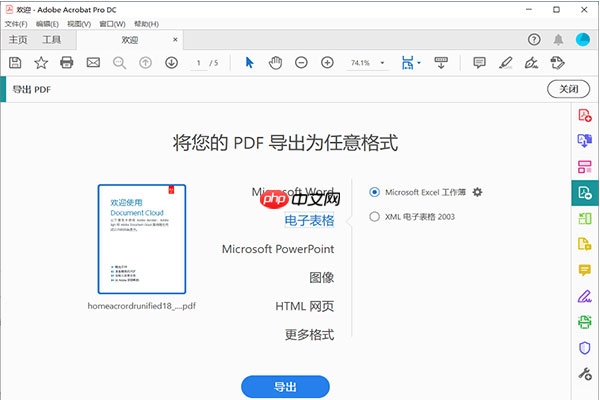Click the homeacrordrunified18_...pdf file name
Viewport: 600px width, 400px height.
142,306
